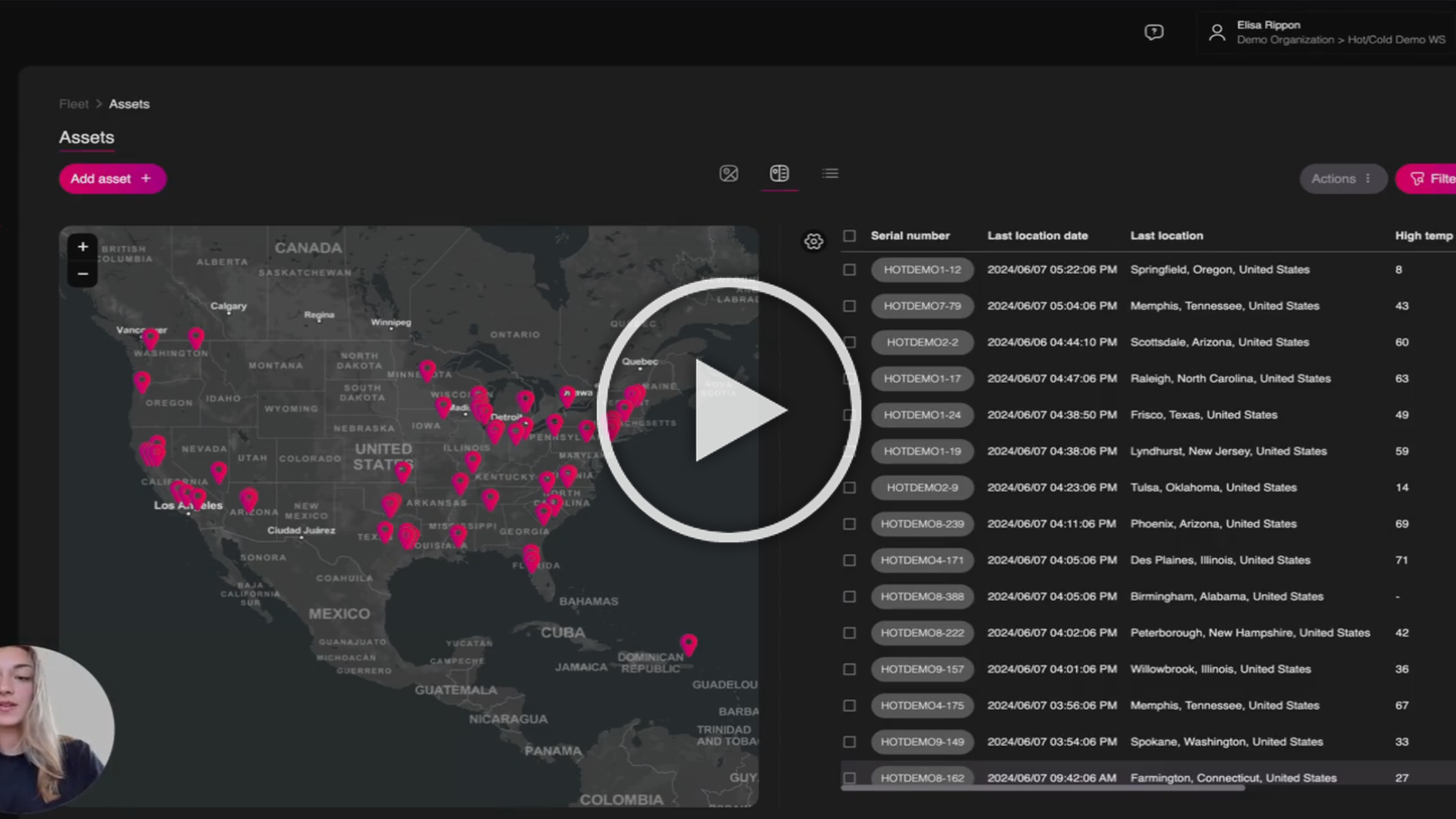Click 'Peterborough, New Hampshire, United States' cell
This screenshot has width=1456, height=819.
(x=1250, y=633)
